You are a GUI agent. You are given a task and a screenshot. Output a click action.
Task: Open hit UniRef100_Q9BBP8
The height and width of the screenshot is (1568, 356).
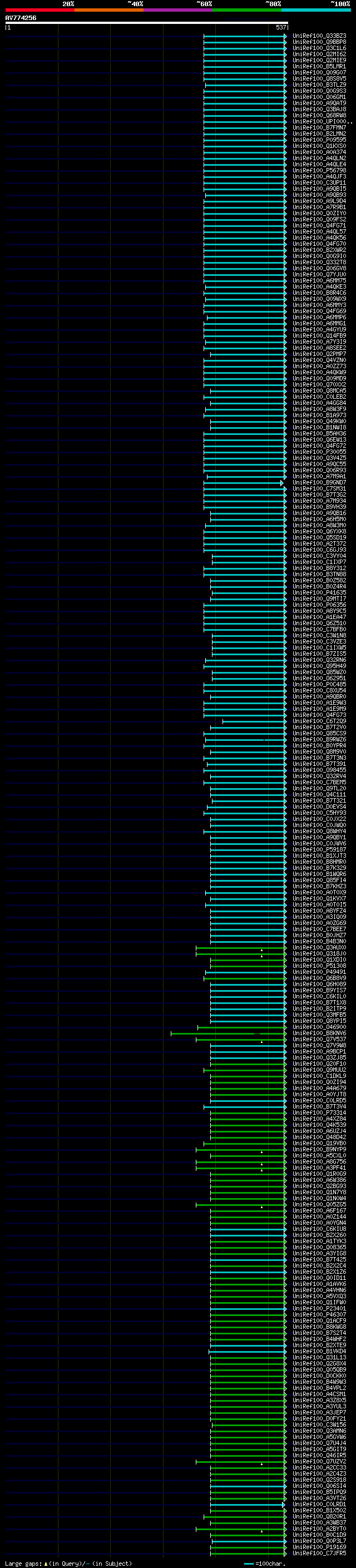tap(319, 42)
